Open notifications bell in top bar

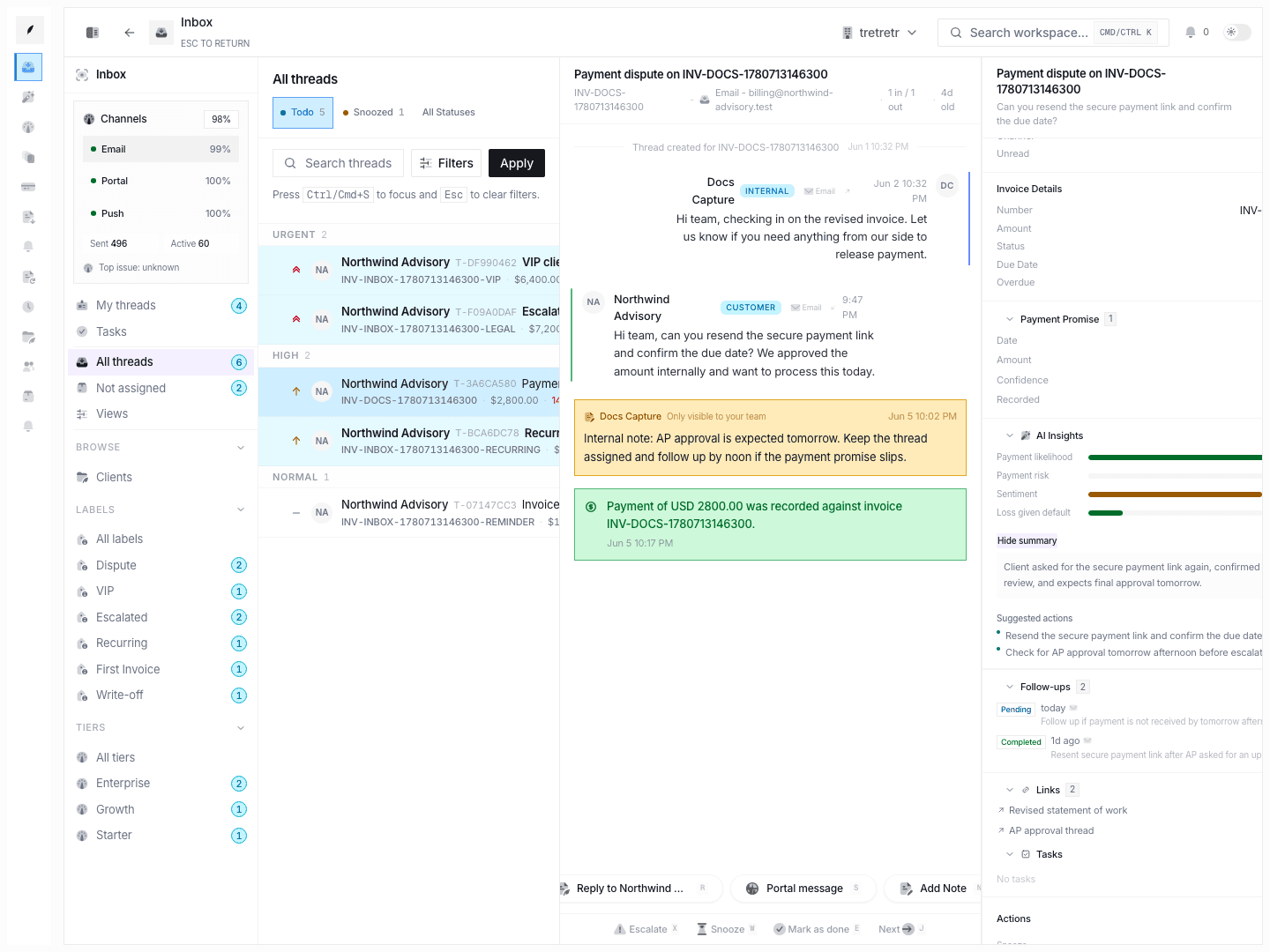click(x=1191, y=32)
